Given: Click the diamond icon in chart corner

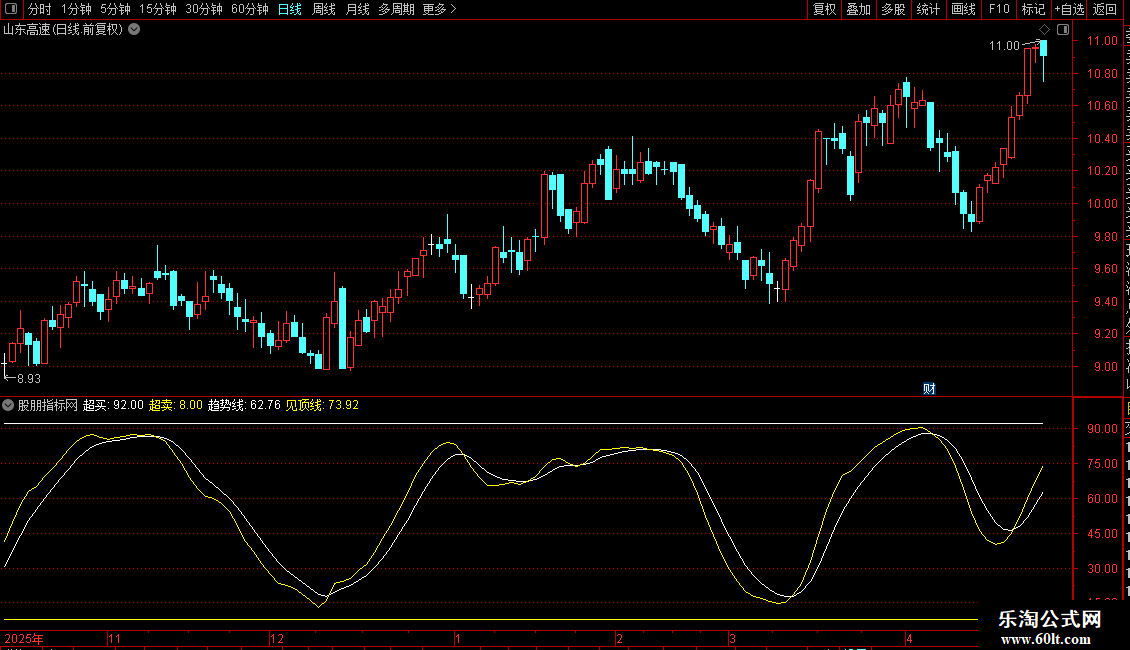Looking at the screenshot, I should pyautogui.click(x=1044, y=30).
